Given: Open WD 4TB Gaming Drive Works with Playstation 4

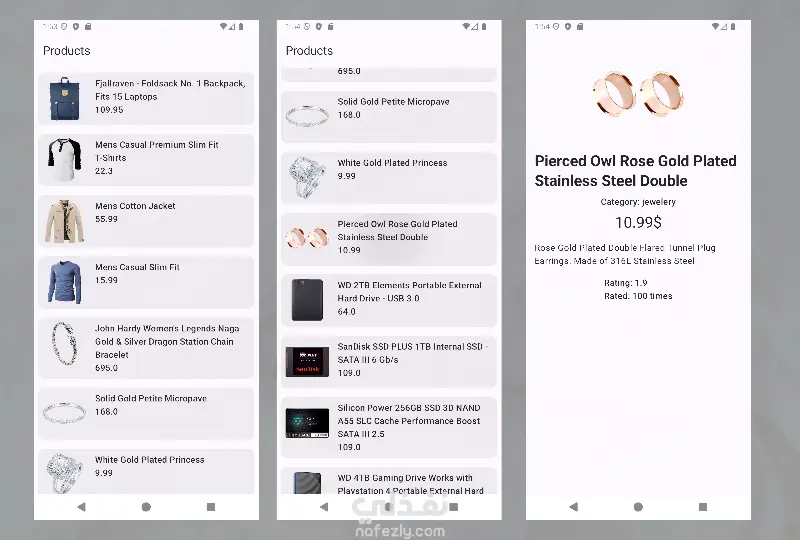Looking at the screenshot, I should 389,480.
